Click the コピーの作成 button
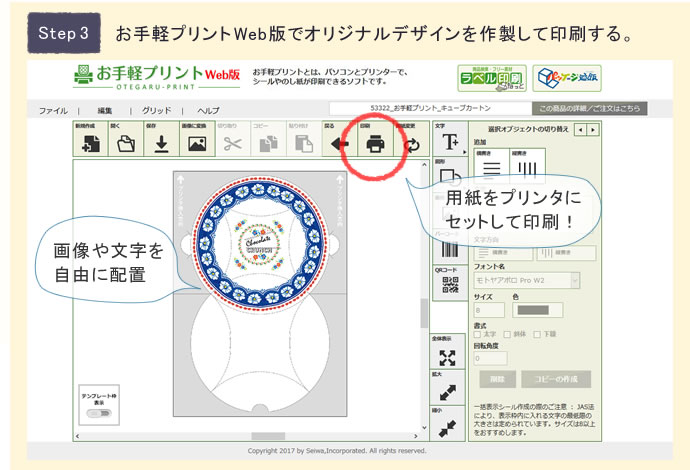690x470 pixels. click(556, 379)
